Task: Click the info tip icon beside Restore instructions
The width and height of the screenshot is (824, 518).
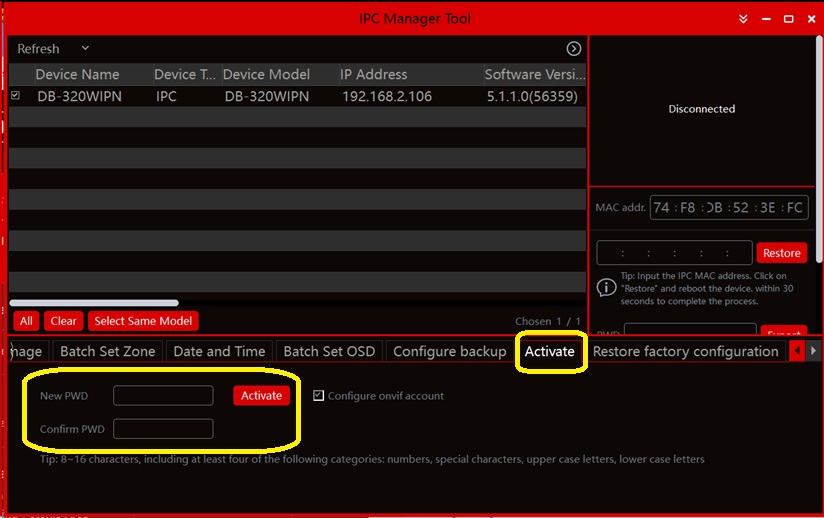Action: (606, 288)
